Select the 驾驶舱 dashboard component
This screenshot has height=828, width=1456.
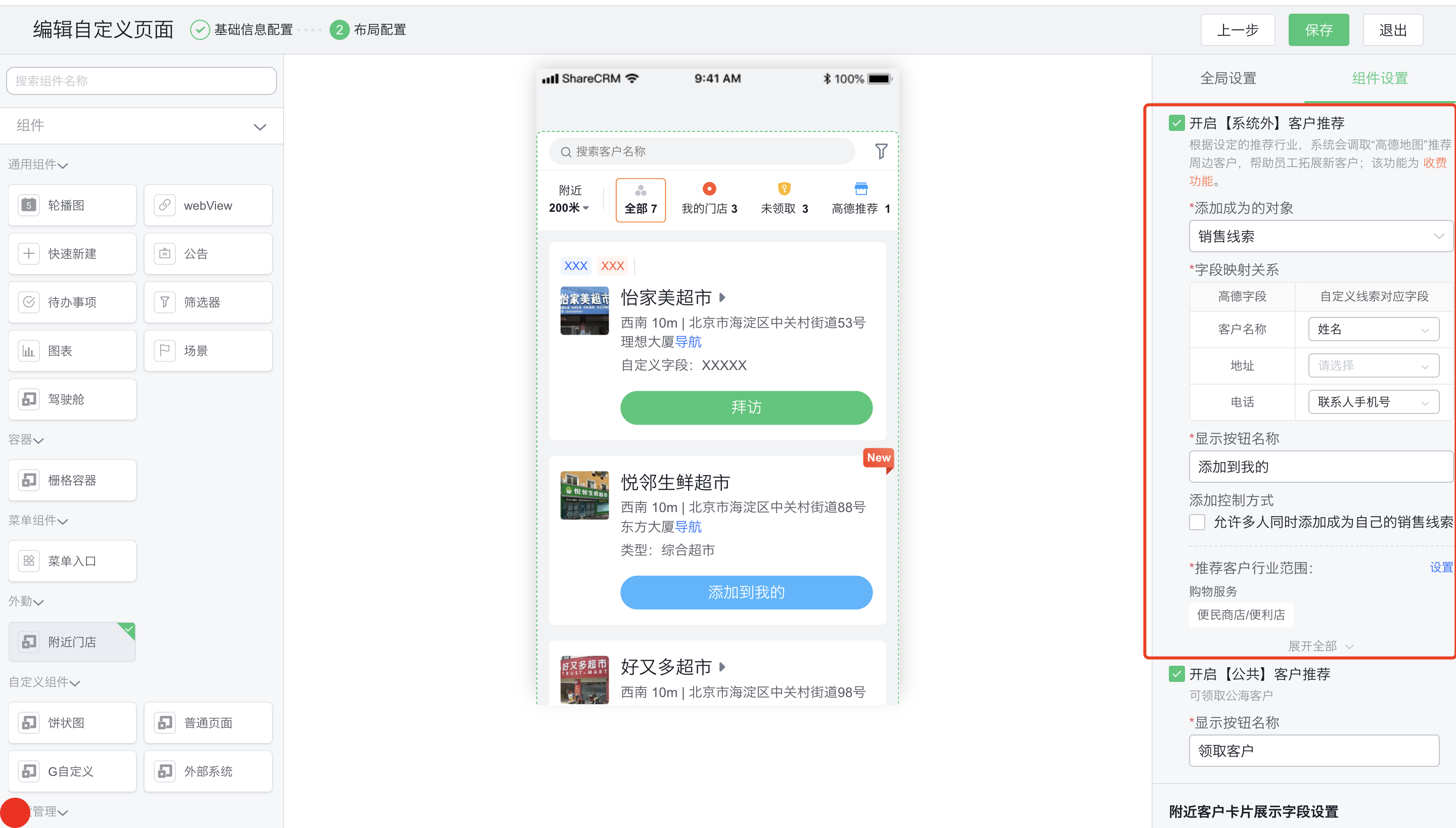pyautogui.click(x=72, y=399)
